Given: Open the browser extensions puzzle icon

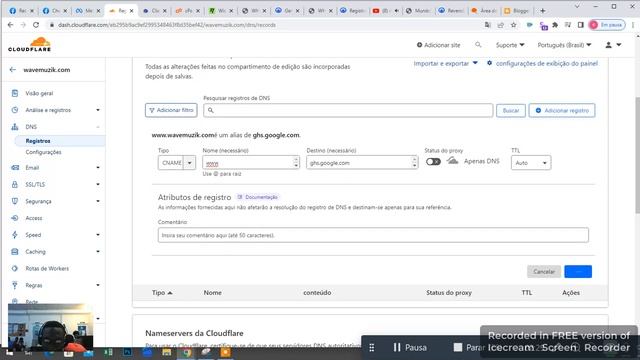Looking at the screenshot, I should click(x=555, y=25).
